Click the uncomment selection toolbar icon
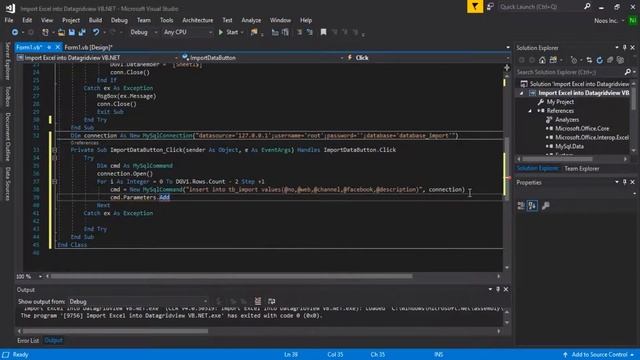640x360 pixels. tap(309, 32)
